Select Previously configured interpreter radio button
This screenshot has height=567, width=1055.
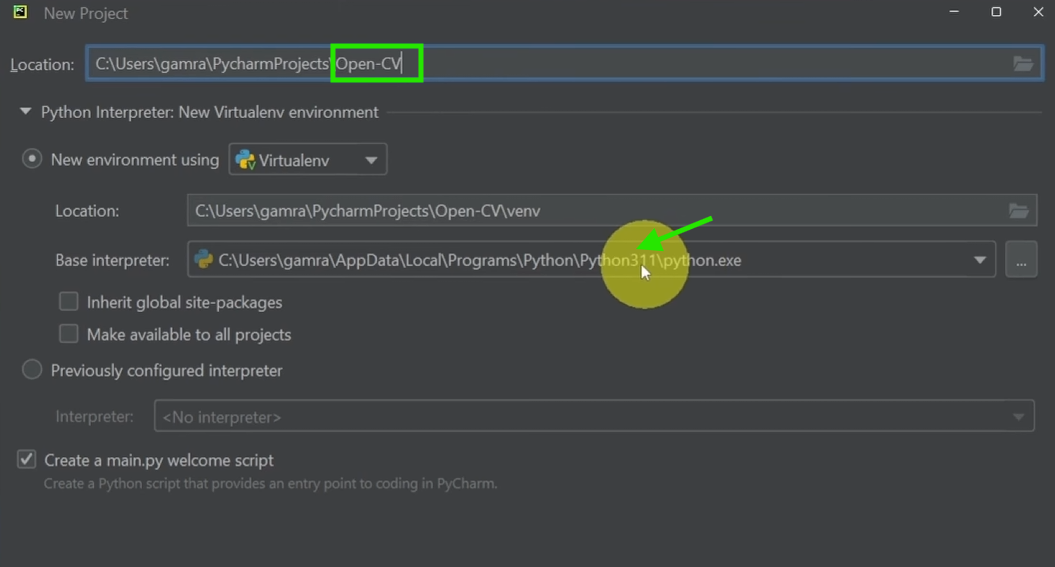pos(32,369)
